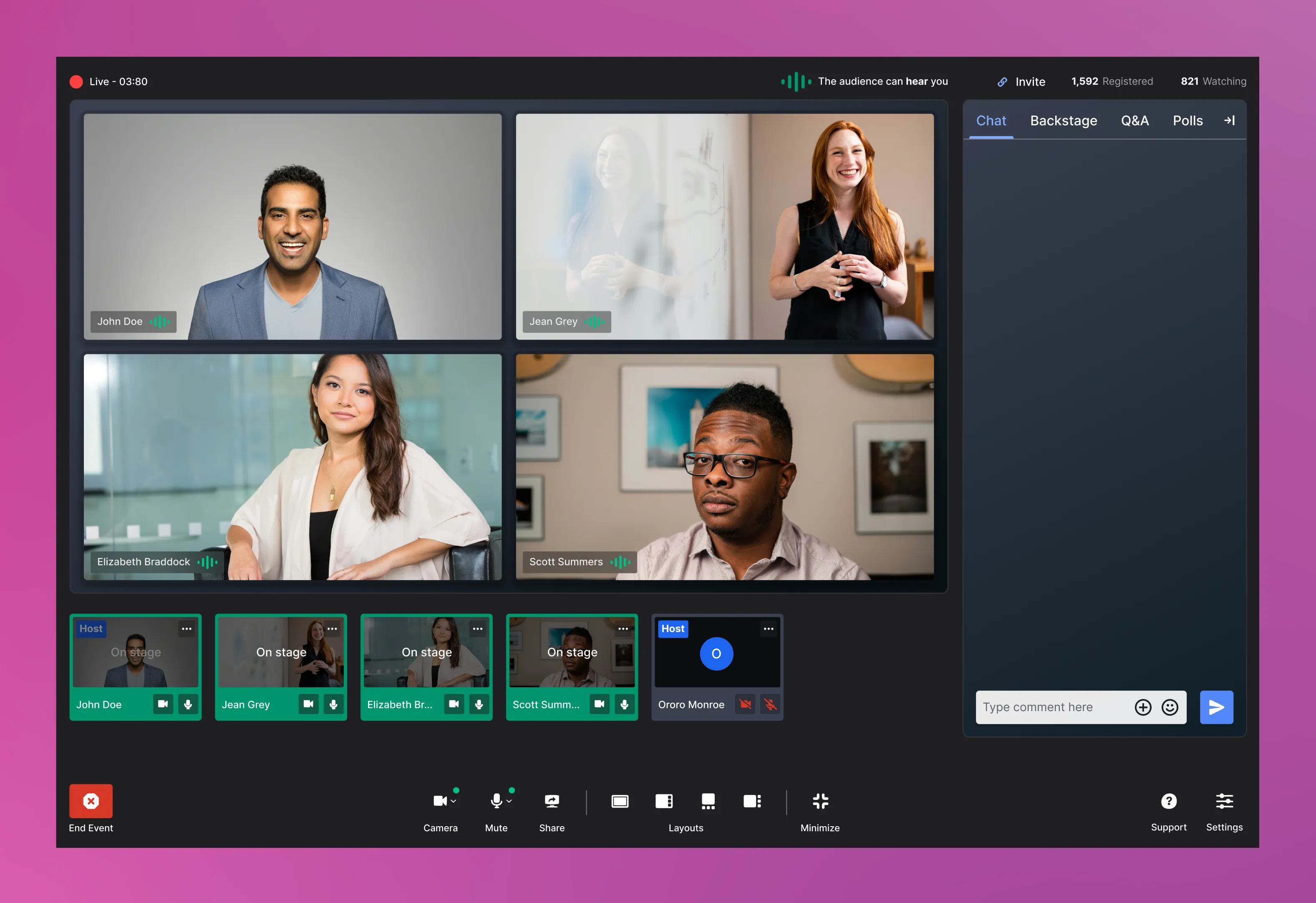1316x903 pixels.
Task: Select Elizabeth Braddock video tile on stage
Action: click(293, 467)
